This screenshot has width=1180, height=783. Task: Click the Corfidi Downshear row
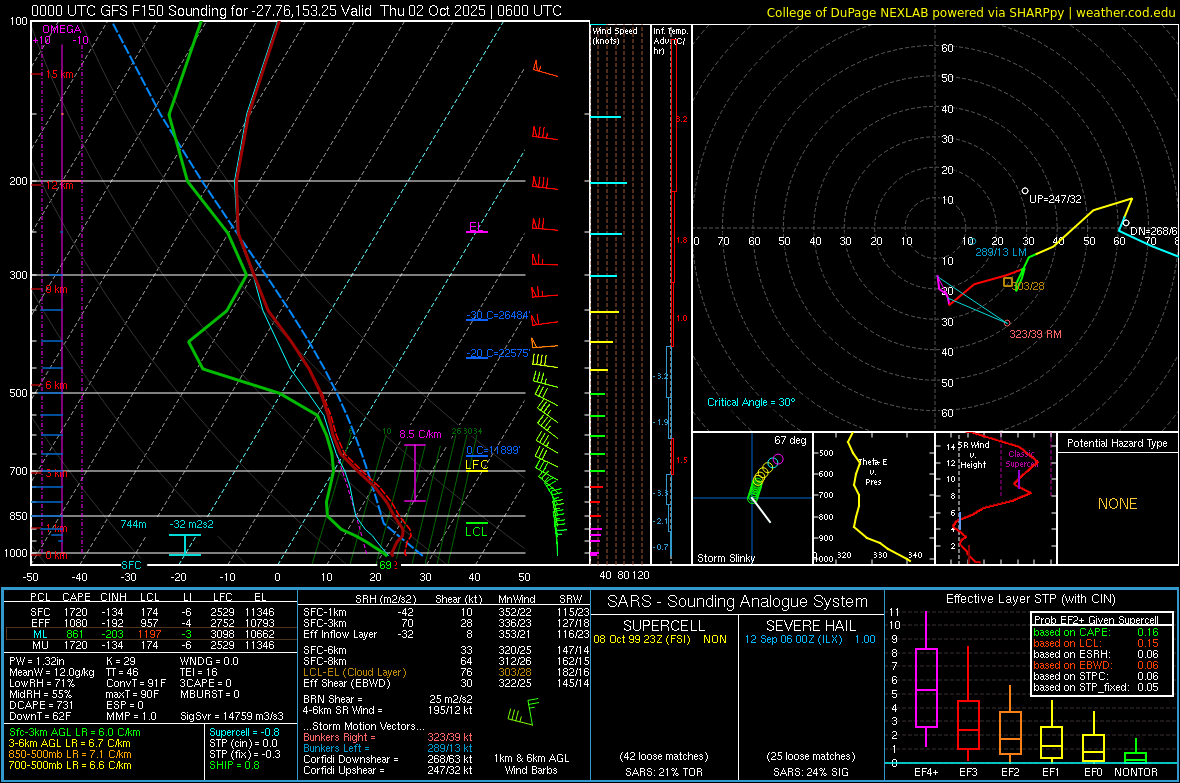click(388, 759)
